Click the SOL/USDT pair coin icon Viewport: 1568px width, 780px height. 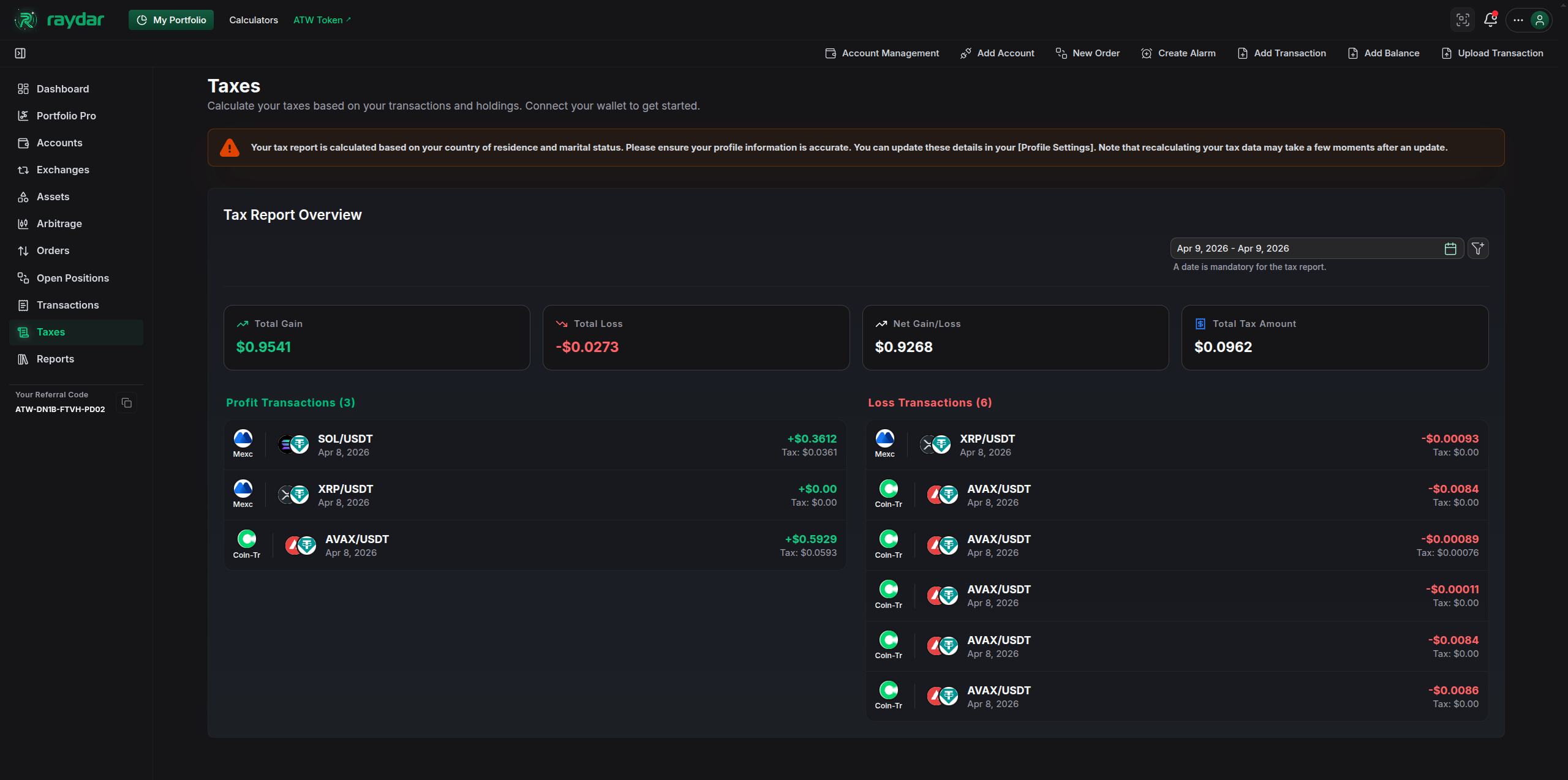click(x=293, y=444)
